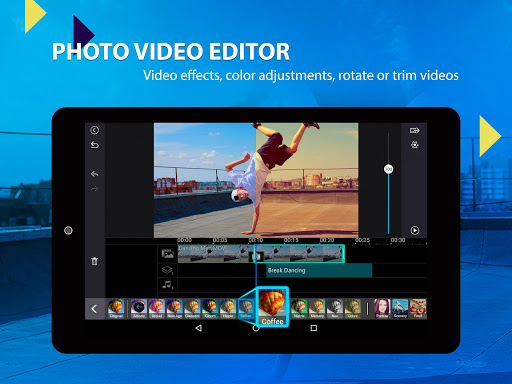Click the export/produce video icon

coord(414,130)
